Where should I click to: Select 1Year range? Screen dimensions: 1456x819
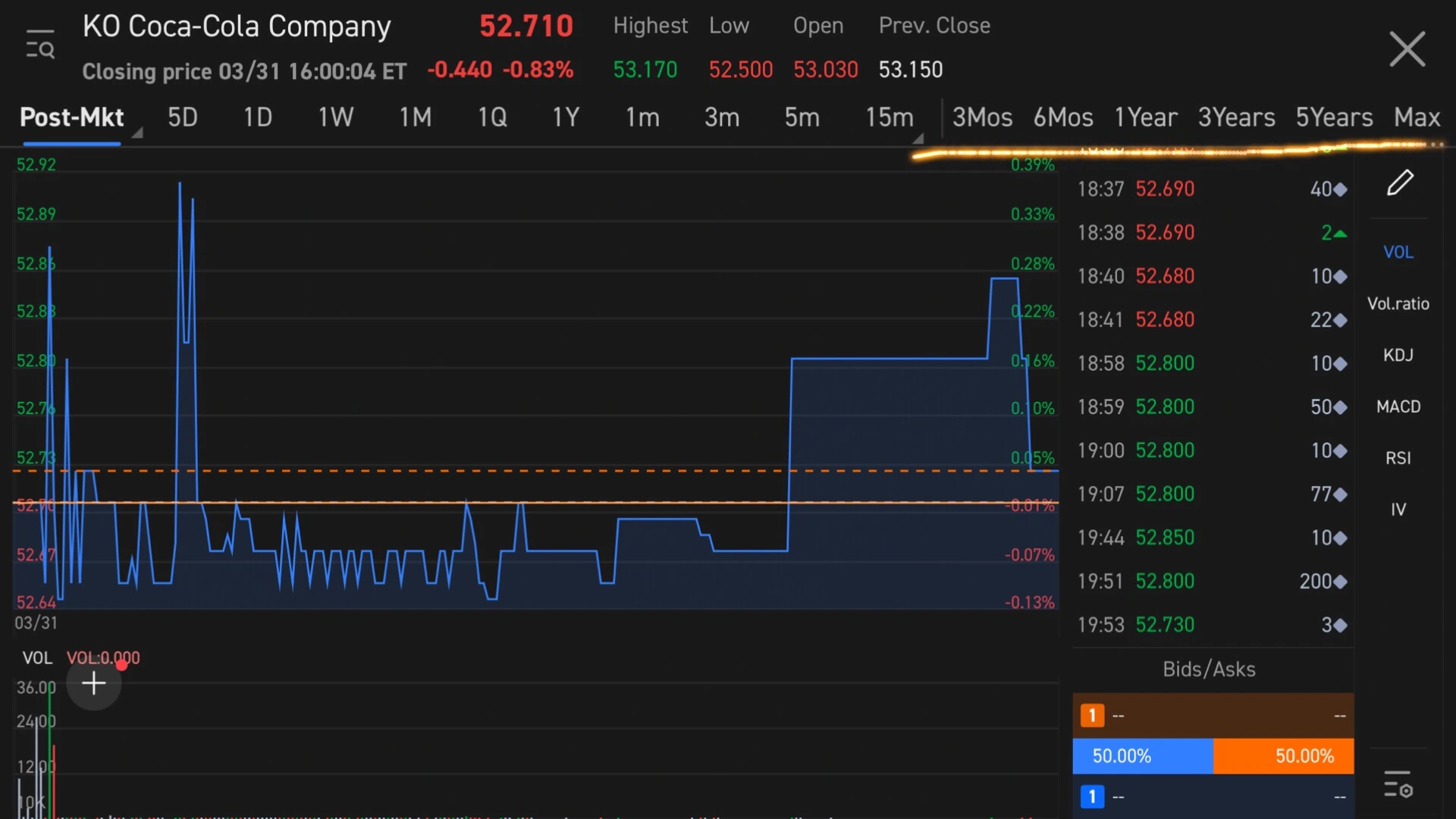[1146, 118]
